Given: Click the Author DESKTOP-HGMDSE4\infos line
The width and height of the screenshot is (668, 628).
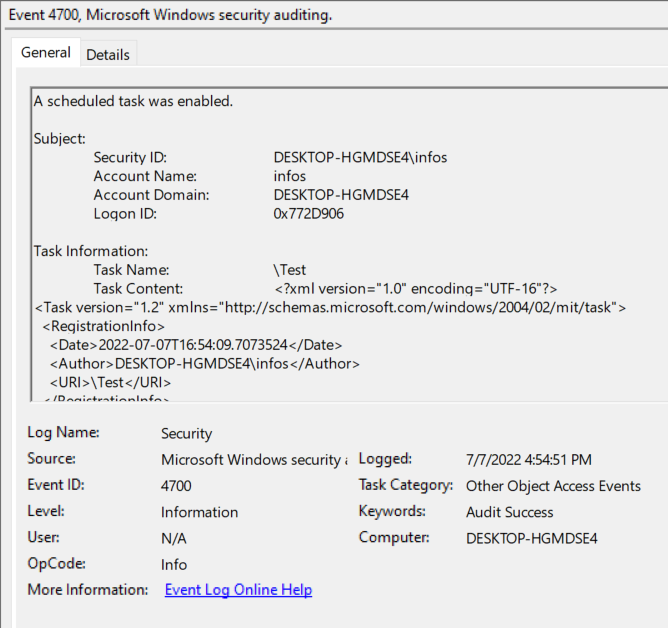Looking at the screenshot, I should 204,364.
